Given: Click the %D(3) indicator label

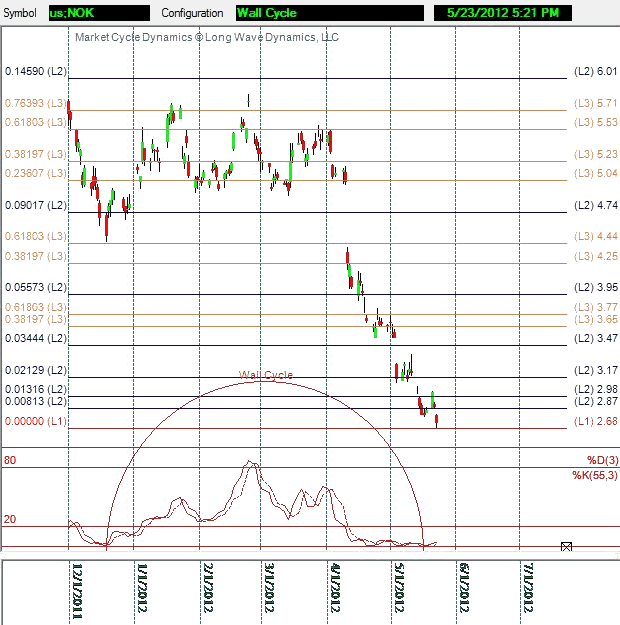Looking at the screenshot, I should (604, 459).
